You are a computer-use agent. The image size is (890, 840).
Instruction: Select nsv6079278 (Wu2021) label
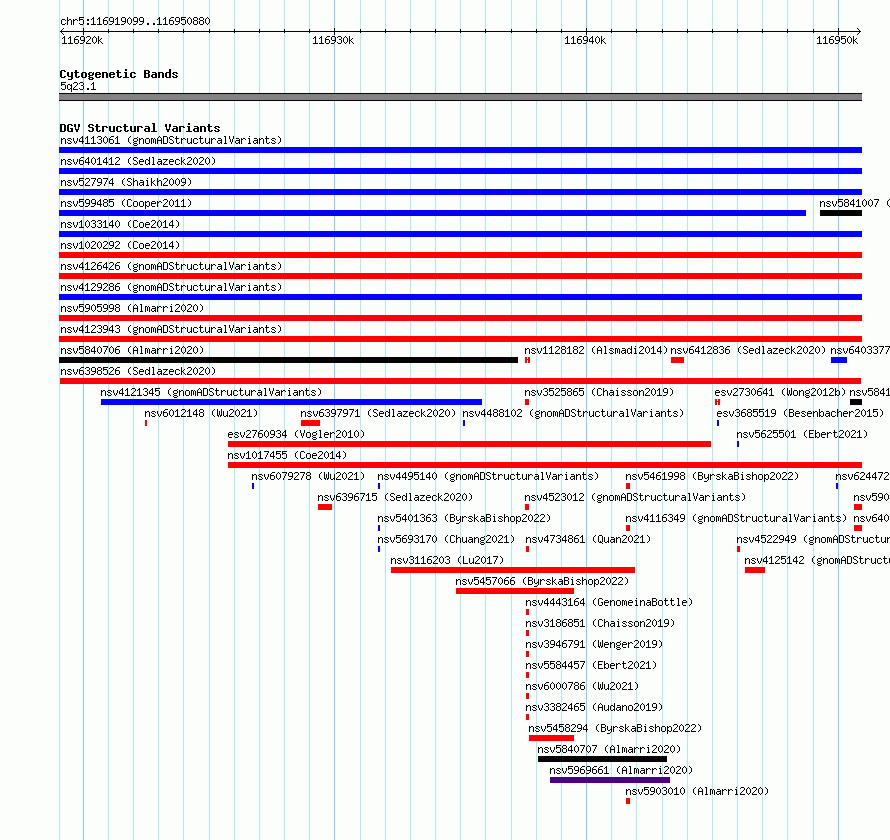pos(308,476)
